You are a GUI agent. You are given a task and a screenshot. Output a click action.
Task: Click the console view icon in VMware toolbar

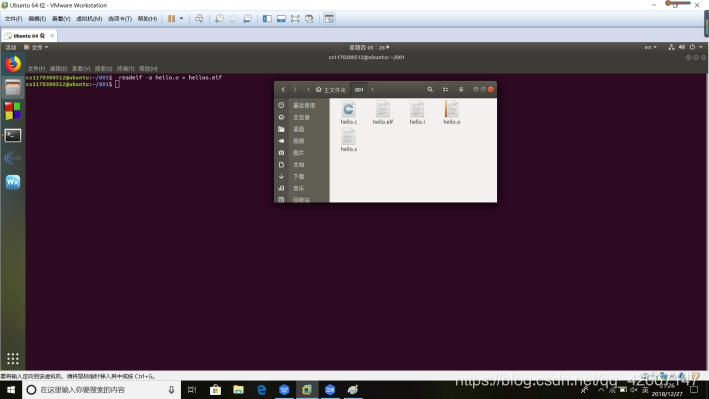click(x=329, y=19)
